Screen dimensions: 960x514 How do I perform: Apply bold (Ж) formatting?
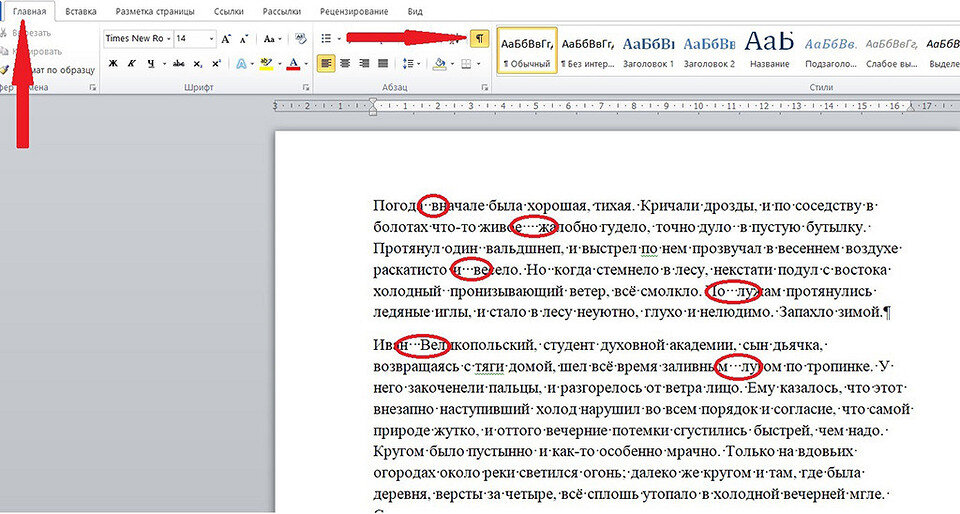[113, 64]
